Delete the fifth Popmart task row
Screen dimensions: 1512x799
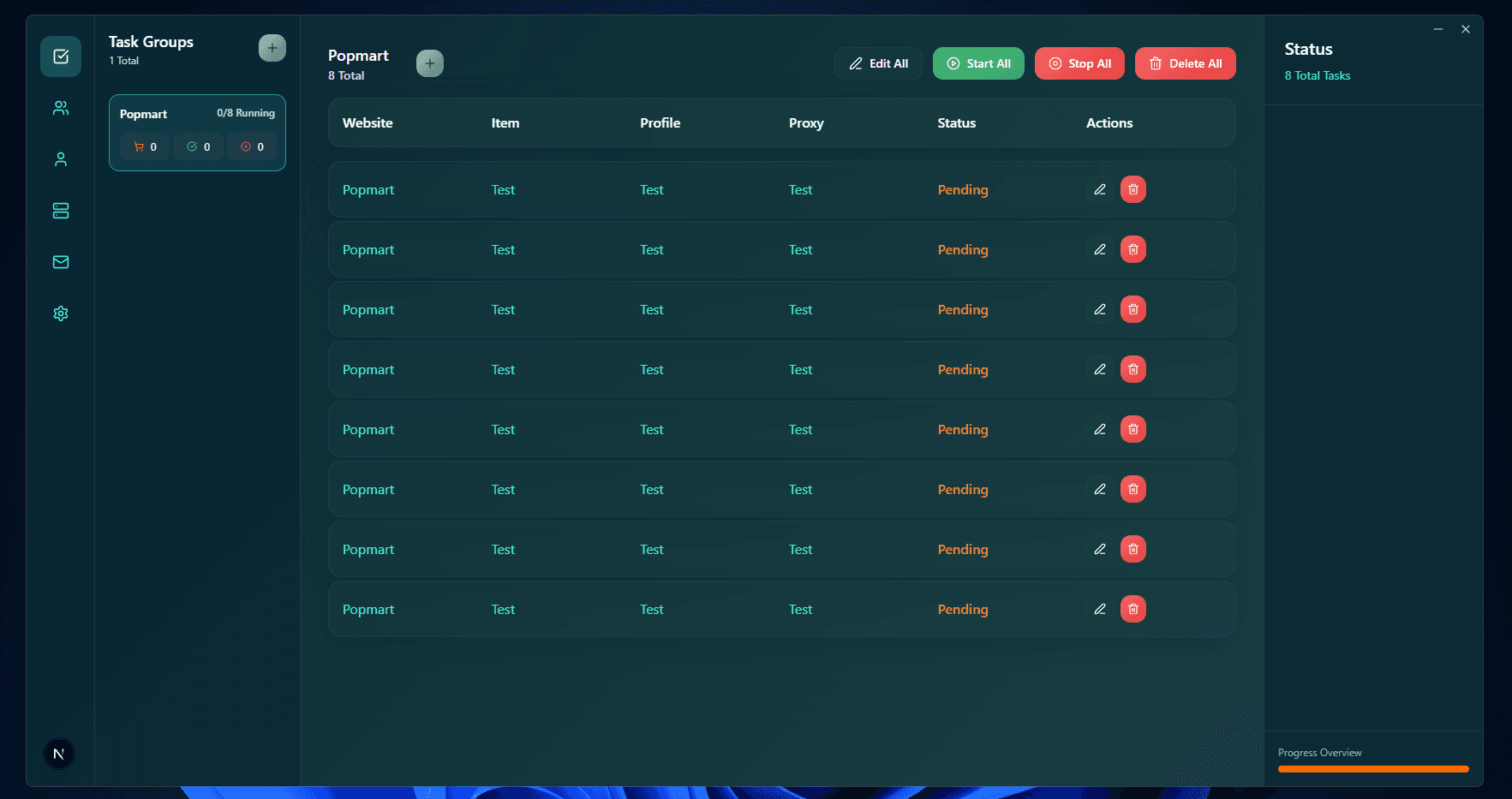click(1133, 429)
